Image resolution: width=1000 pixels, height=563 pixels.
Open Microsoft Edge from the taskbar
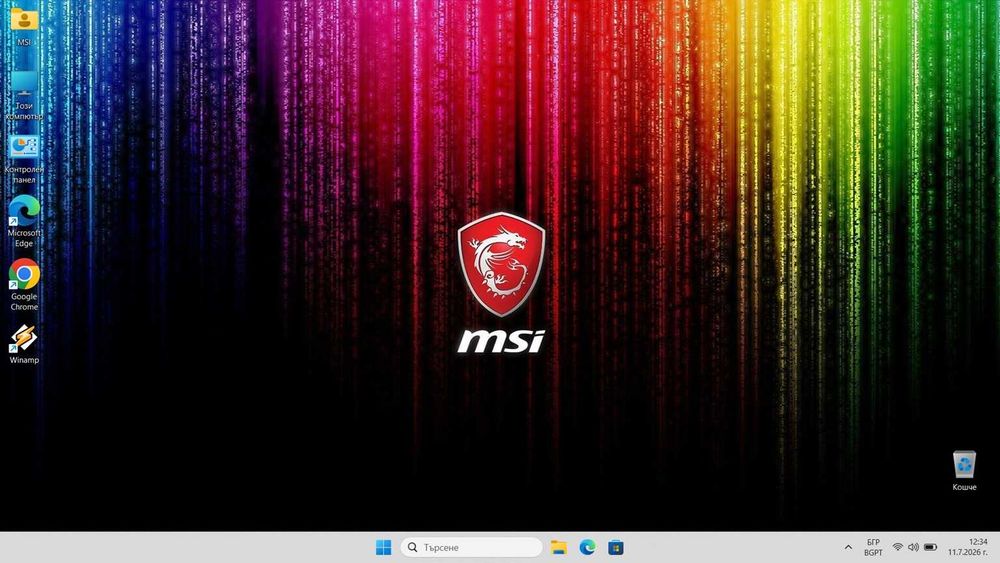[x=587, y=547]
